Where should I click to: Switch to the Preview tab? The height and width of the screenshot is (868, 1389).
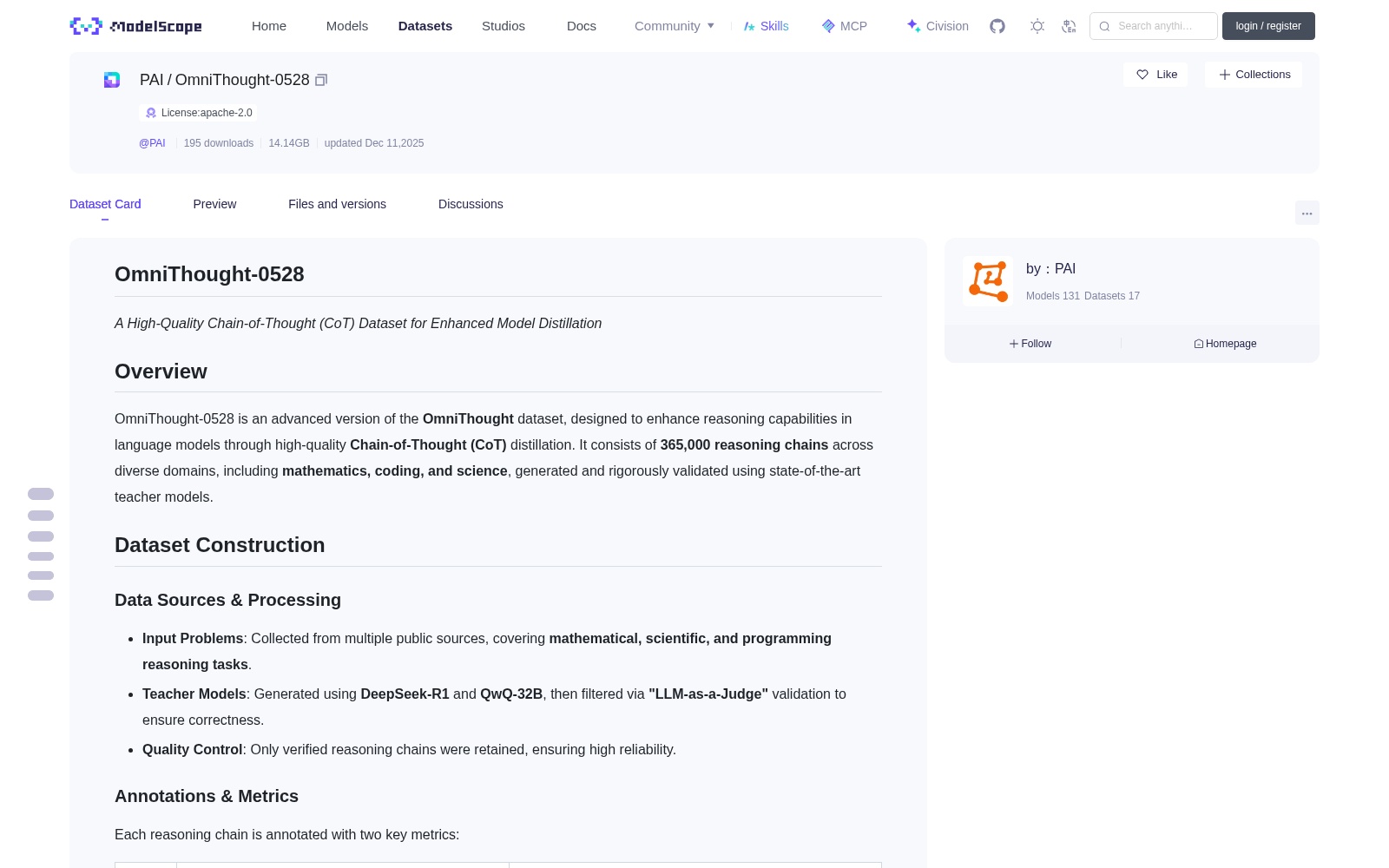[214, 204]
